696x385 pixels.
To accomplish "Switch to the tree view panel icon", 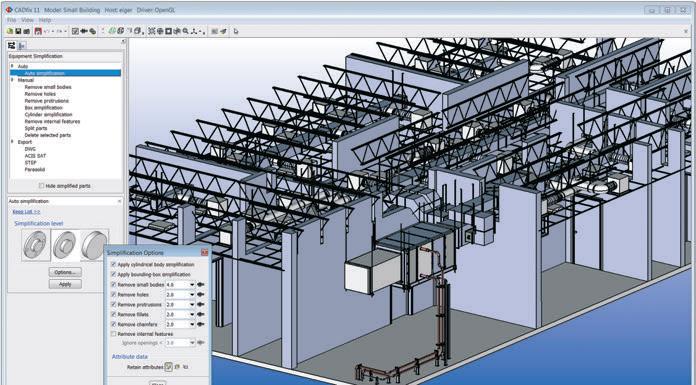I will (12, 45).
